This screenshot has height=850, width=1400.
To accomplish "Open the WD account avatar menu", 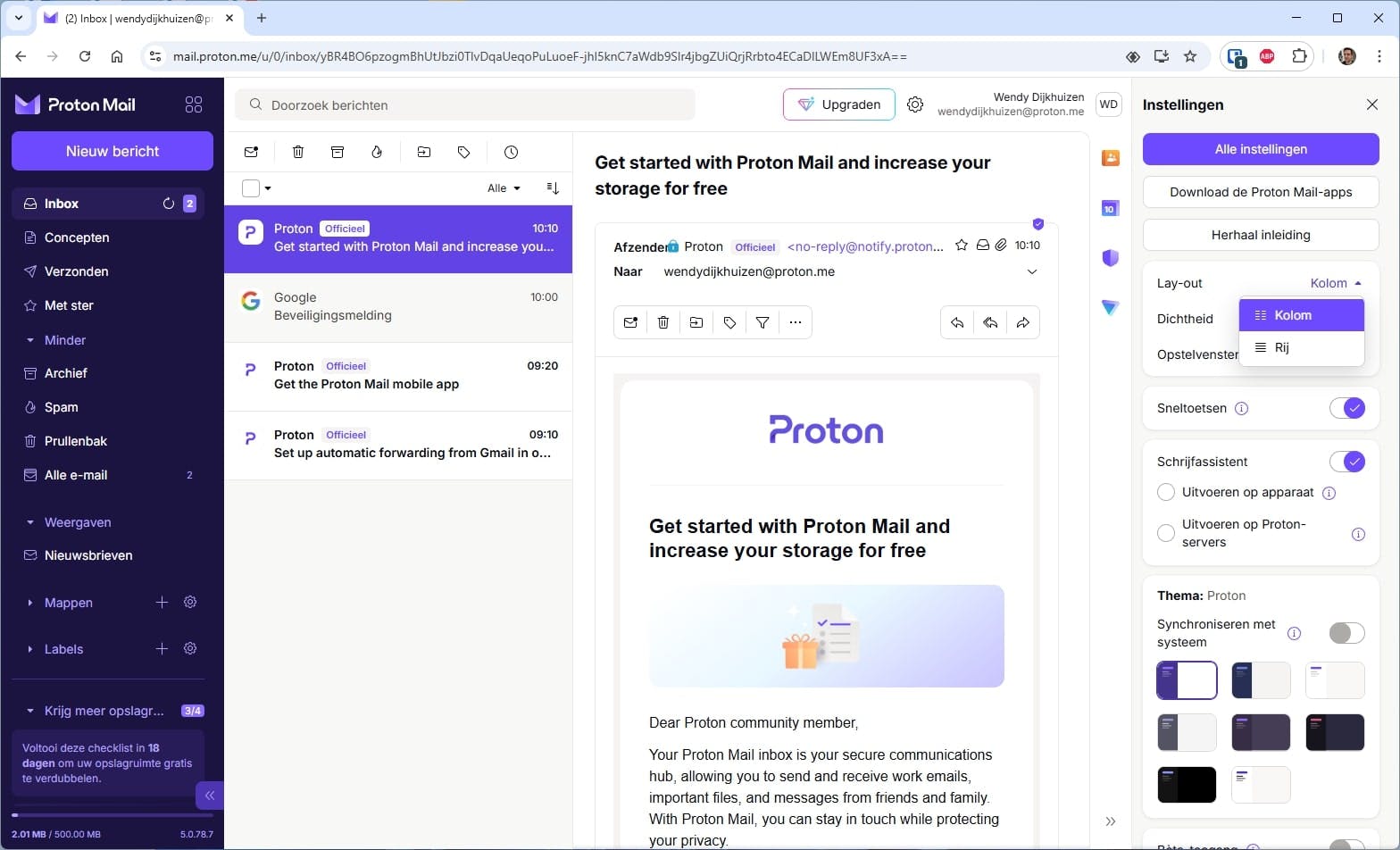I will 1109,104.
